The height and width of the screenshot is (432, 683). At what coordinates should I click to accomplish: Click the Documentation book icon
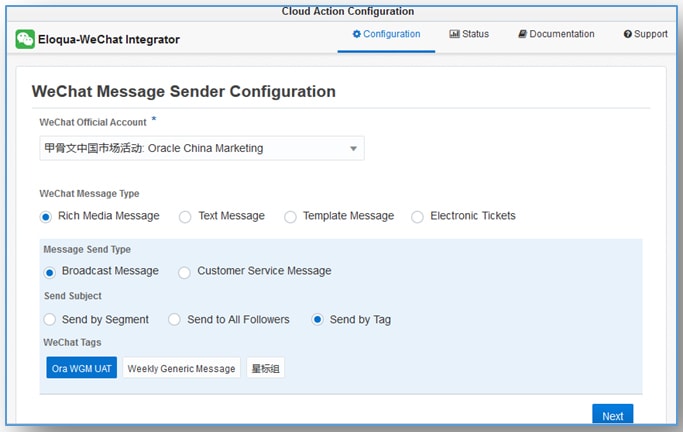coord(522,34)
